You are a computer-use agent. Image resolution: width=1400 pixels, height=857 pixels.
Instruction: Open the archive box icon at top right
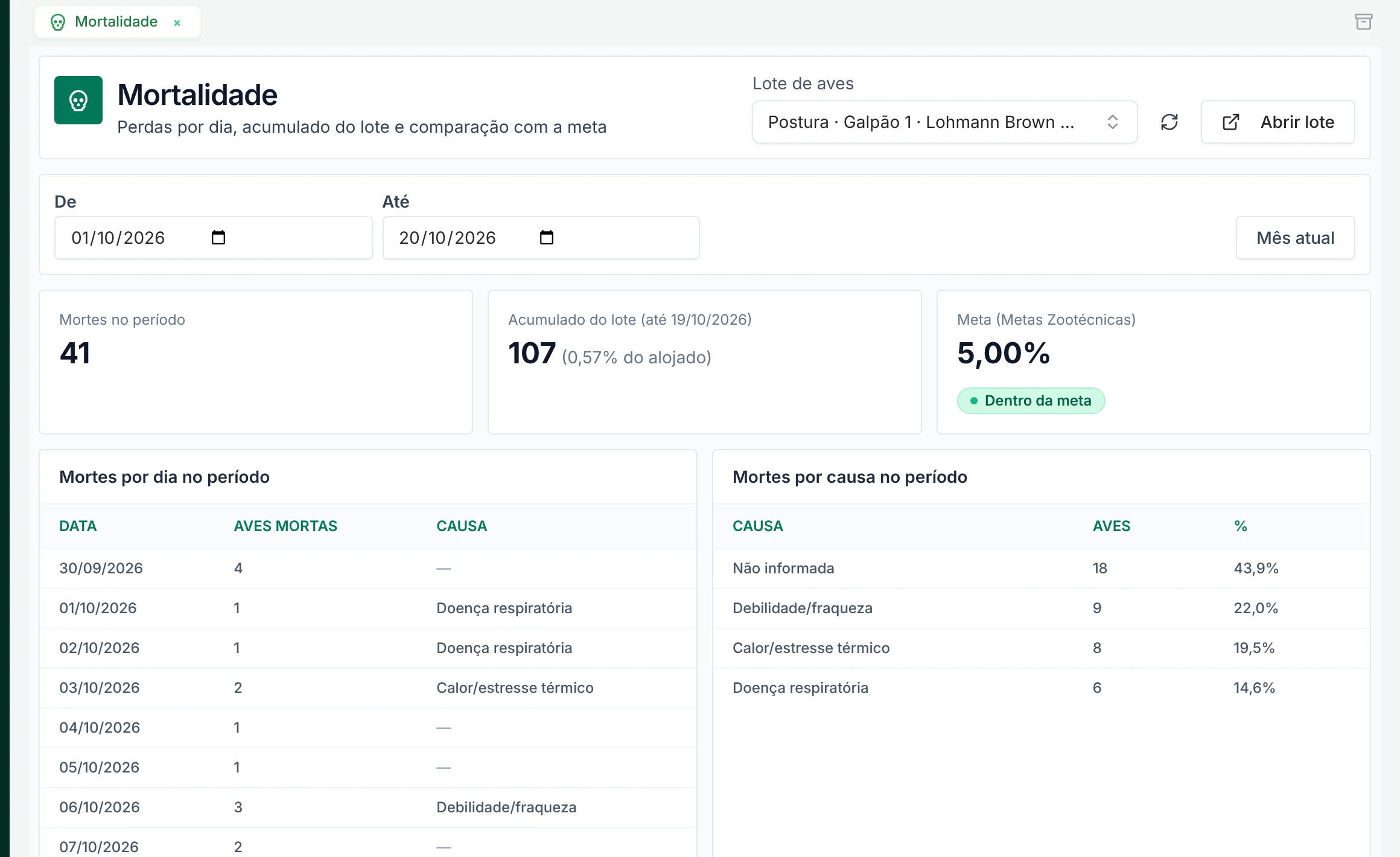tap(1363, 22)
